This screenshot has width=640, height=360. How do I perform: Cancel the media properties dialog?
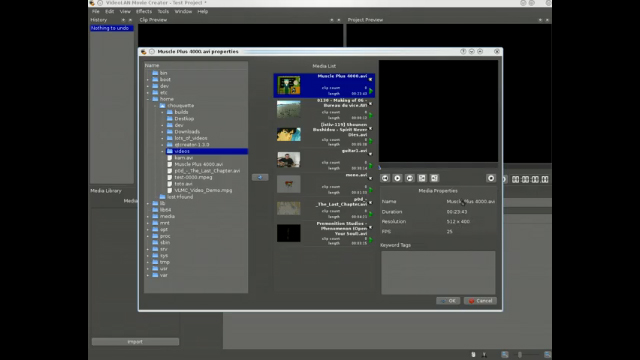[x=480, y=301]
